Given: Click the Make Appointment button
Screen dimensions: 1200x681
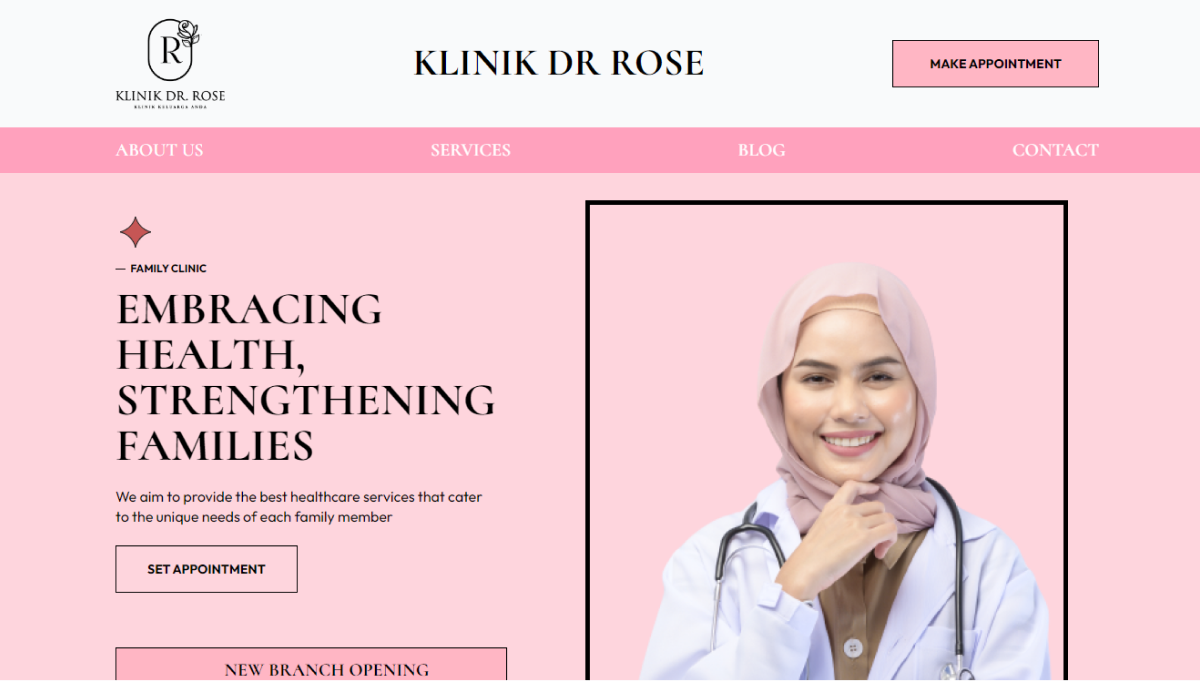Looking at the screenshot, I should [x=995, y=63].
